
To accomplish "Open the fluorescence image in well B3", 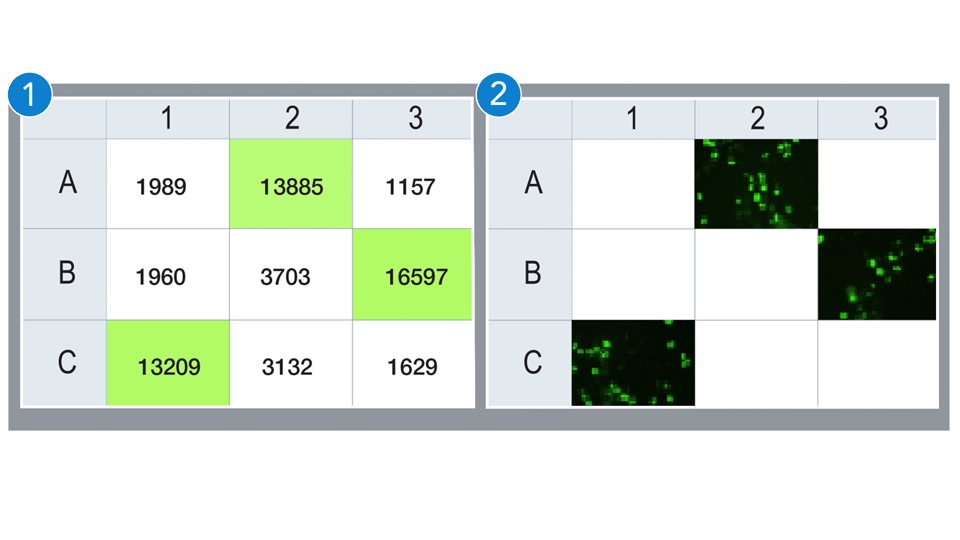I will coord(877,274).
